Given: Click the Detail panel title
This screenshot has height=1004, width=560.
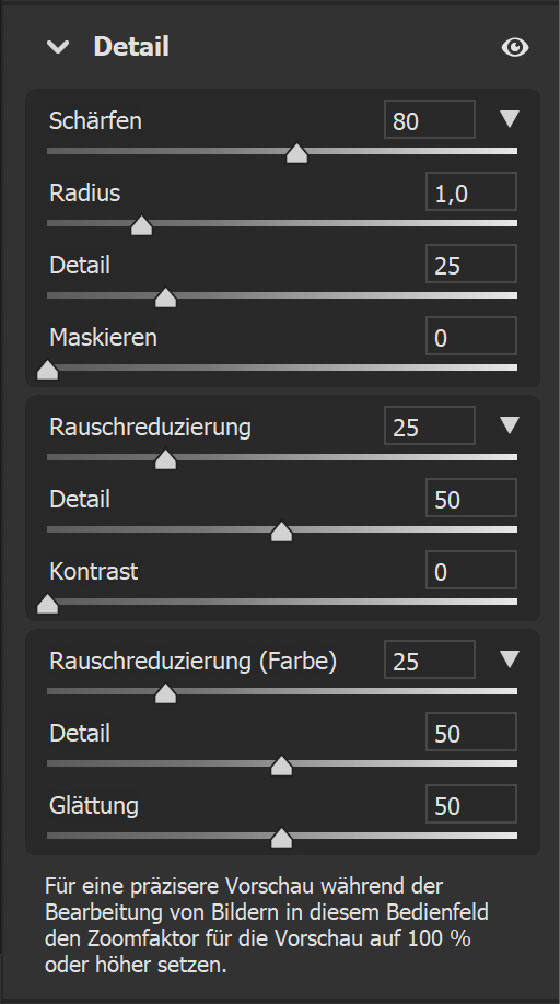Looking at the screenshot, I should click(131, 47).
